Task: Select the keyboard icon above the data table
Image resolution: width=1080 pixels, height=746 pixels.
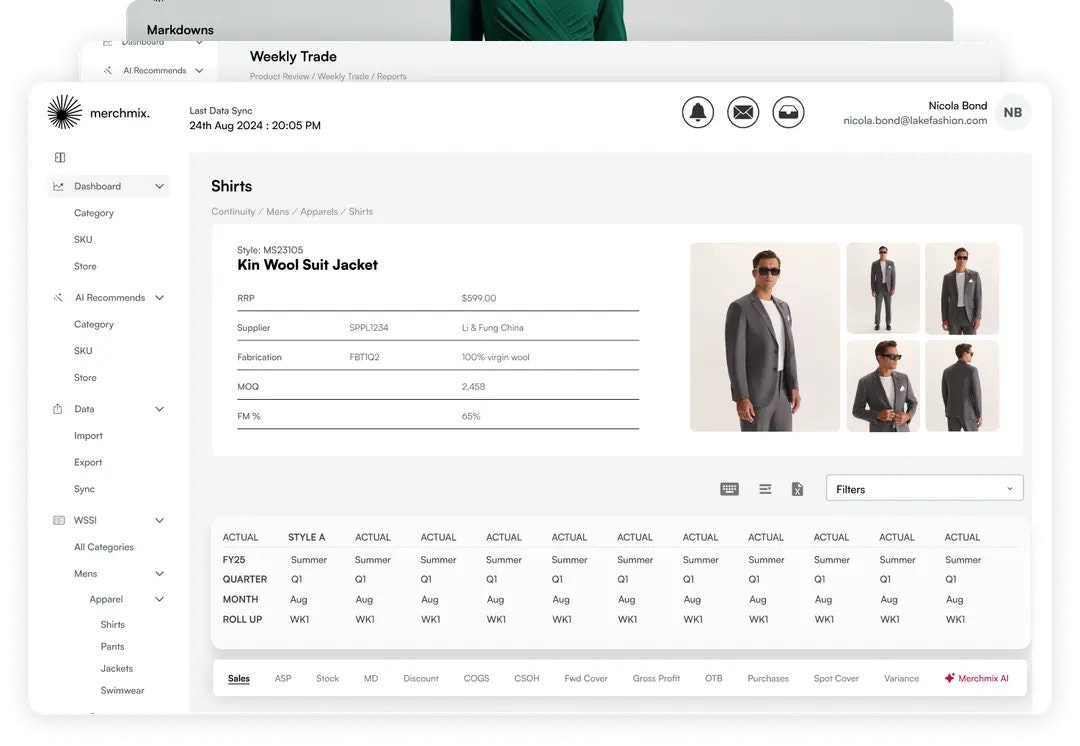Action: pos(729,489)
